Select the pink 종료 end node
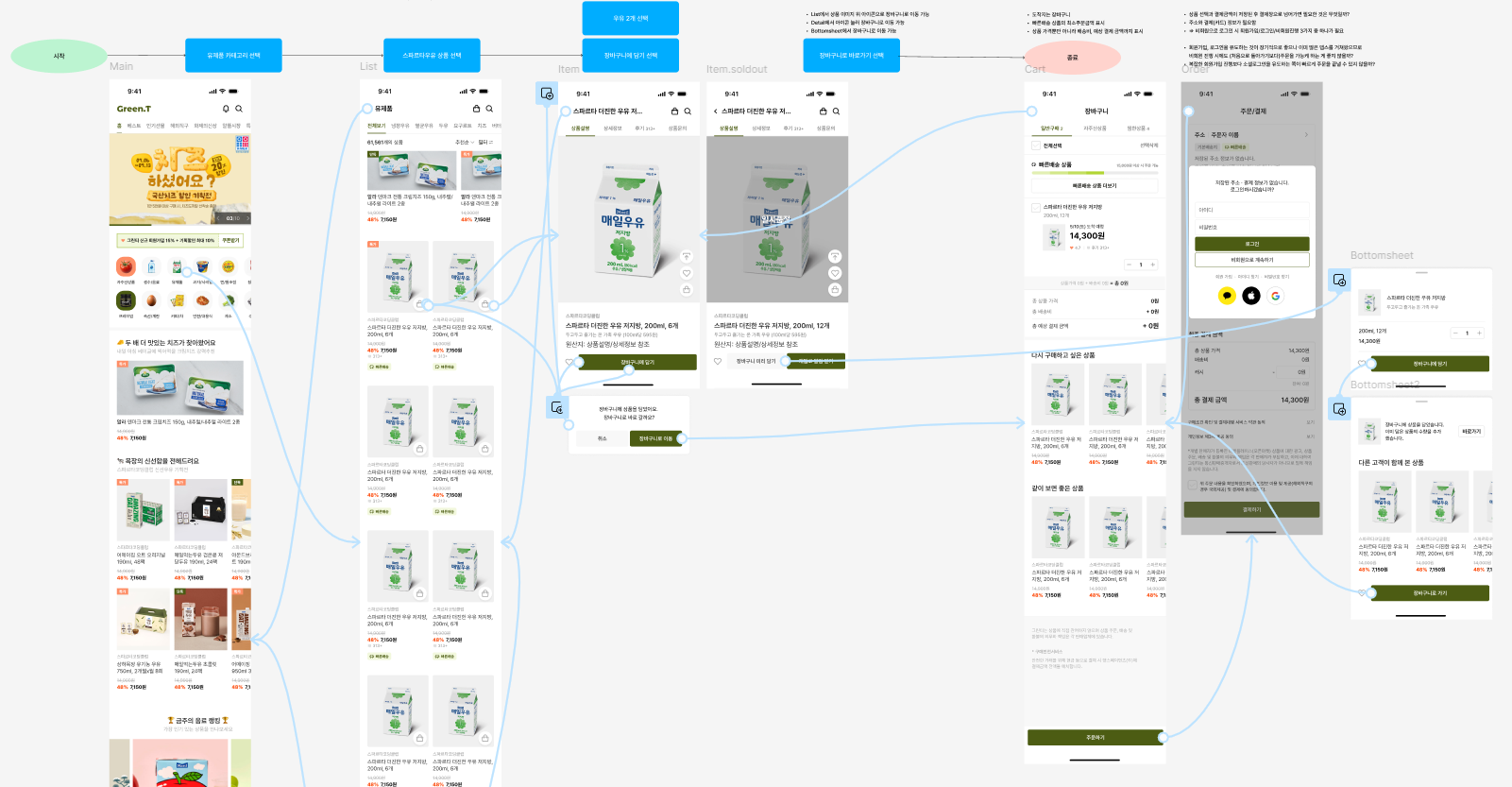Screen dimensions: 1512x787 [1073, 58]
